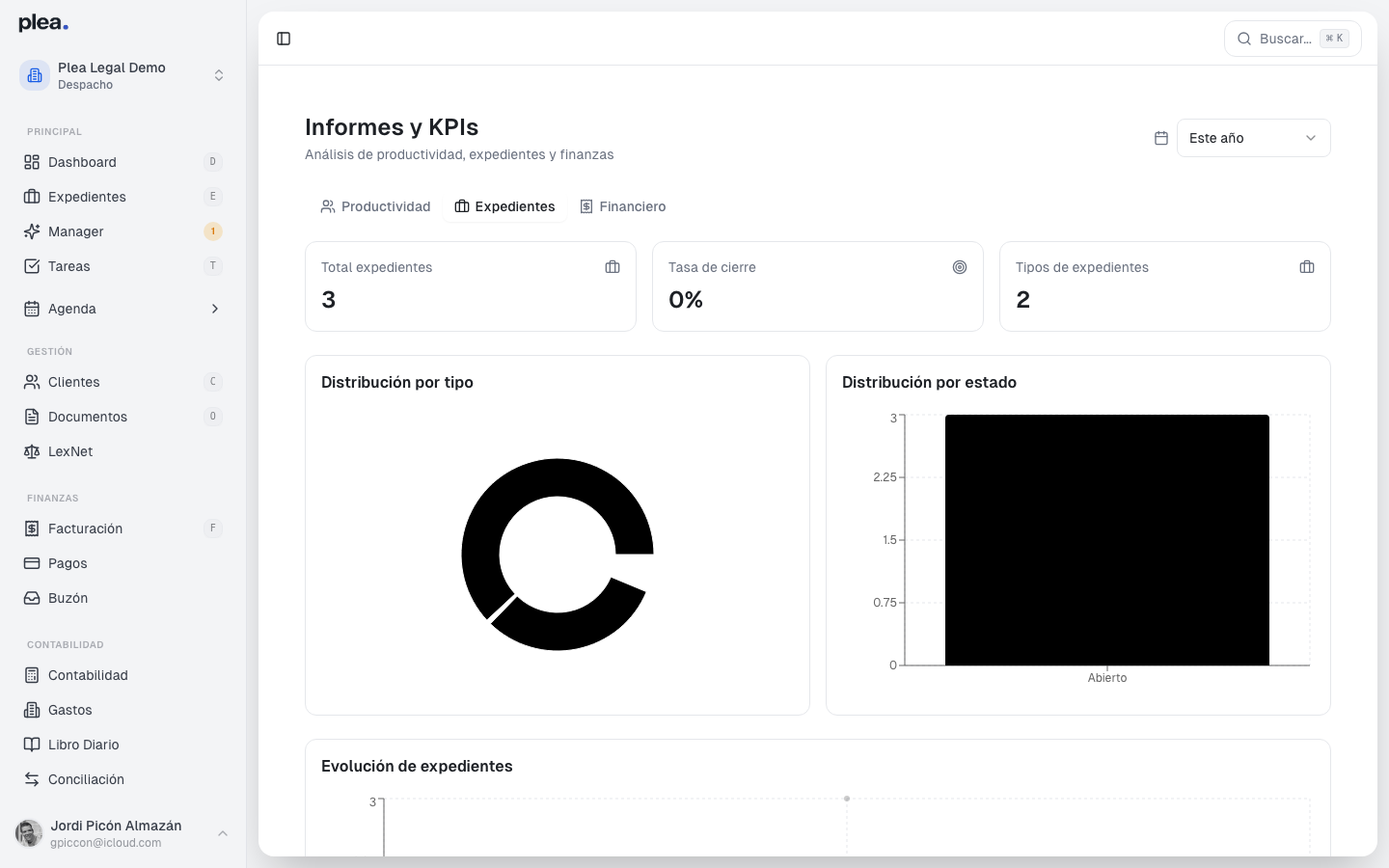
Task: Click the plea. logo
Action: (x=43, y=23)
